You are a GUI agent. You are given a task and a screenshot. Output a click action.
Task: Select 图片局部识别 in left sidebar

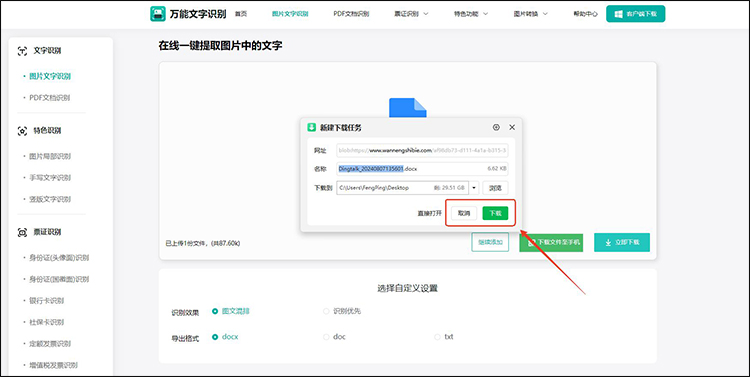[50, 156]
